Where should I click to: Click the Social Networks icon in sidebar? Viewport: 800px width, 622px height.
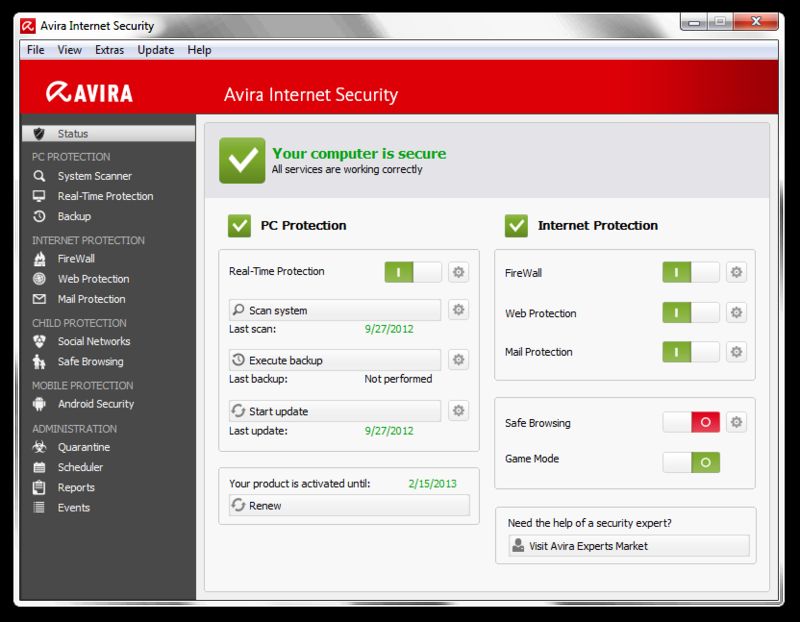click(39, 341)
